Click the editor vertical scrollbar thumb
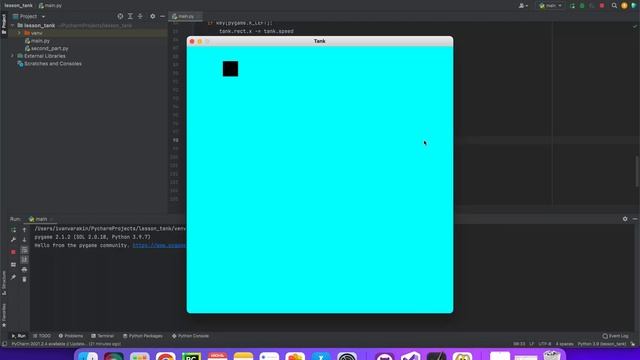 click(637, 171)
